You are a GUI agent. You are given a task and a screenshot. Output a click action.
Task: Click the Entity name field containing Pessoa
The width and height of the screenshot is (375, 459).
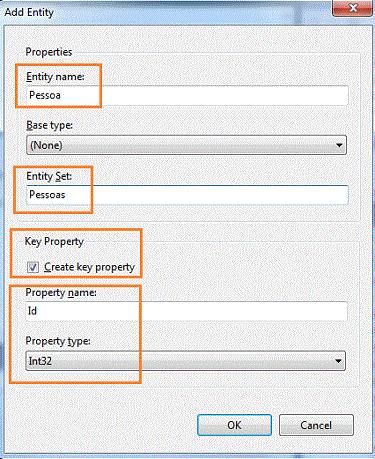coord(187,96)
